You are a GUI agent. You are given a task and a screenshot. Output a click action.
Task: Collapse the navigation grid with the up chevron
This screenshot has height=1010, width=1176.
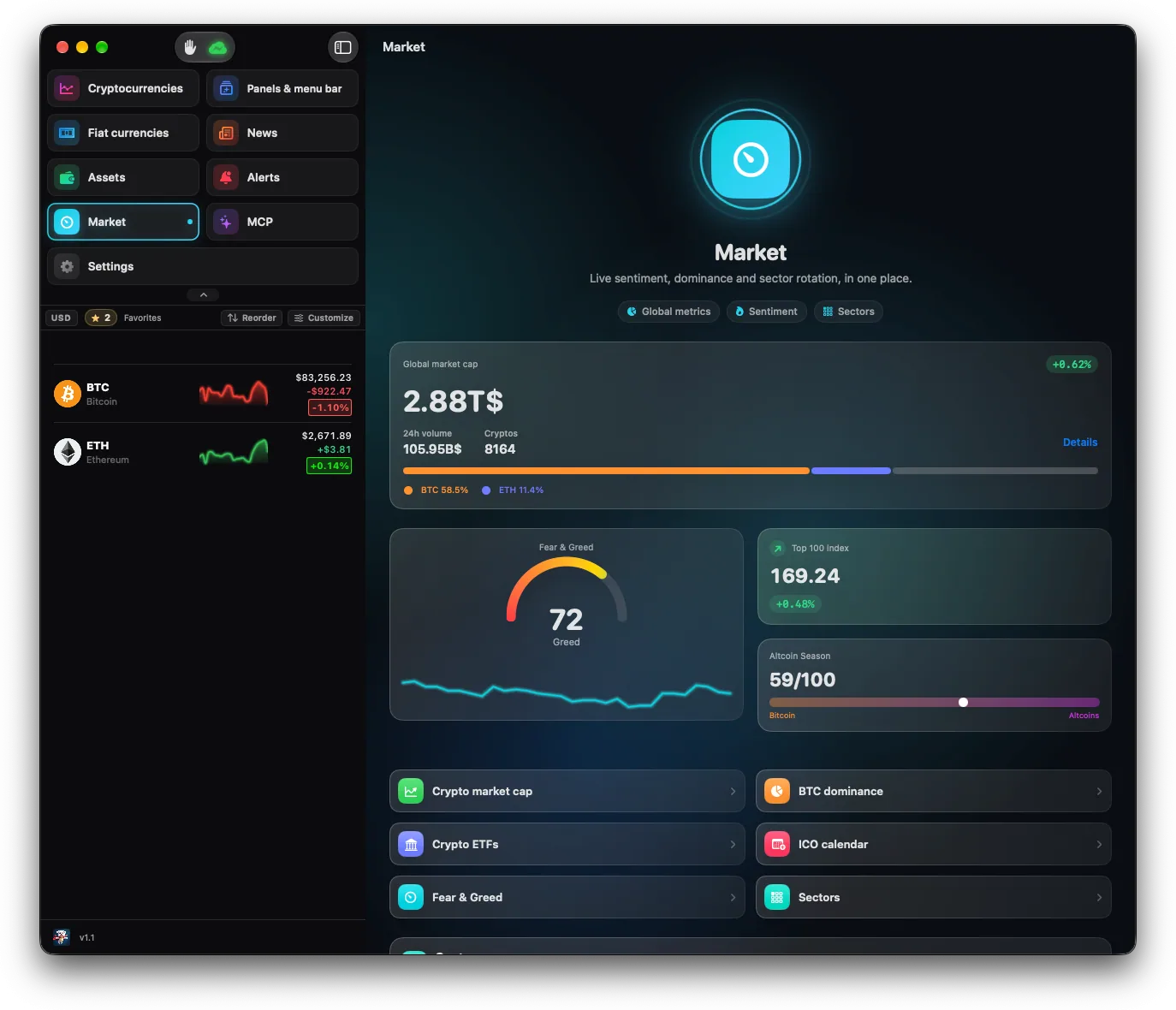204,294
